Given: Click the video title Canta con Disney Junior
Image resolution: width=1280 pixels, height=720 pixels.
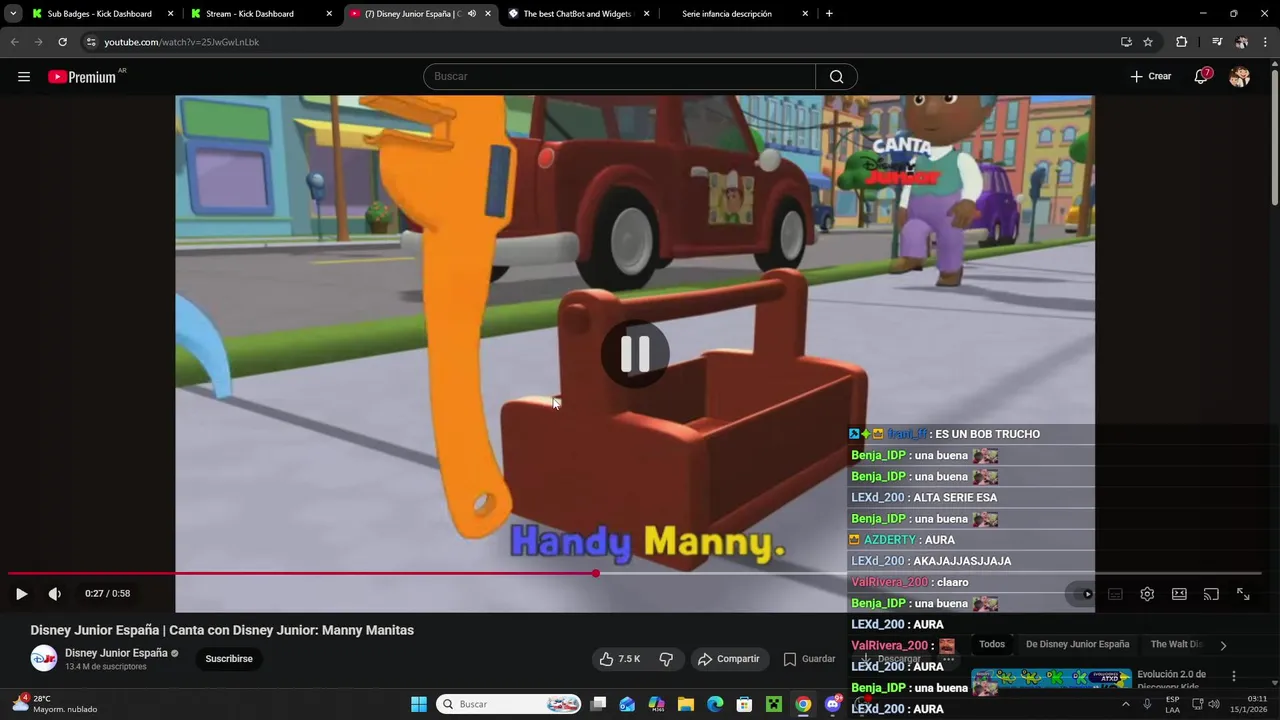Looking at the screenshot, I should 222,630.
